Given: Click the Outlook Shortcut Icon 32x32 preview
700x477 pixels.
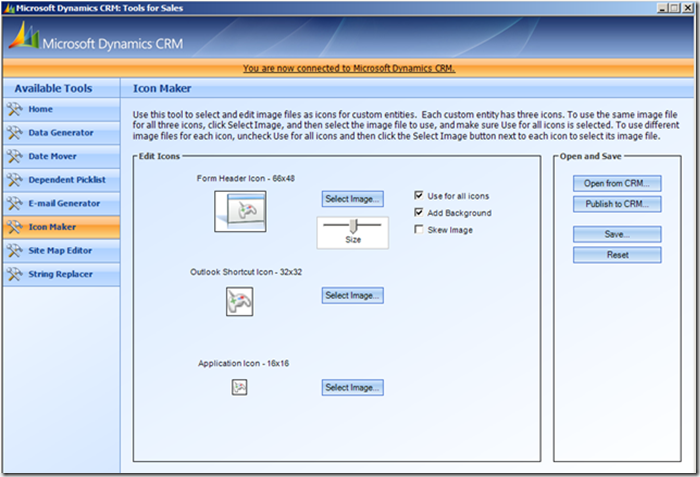Looking at the screenshot, I should (240, 301).
